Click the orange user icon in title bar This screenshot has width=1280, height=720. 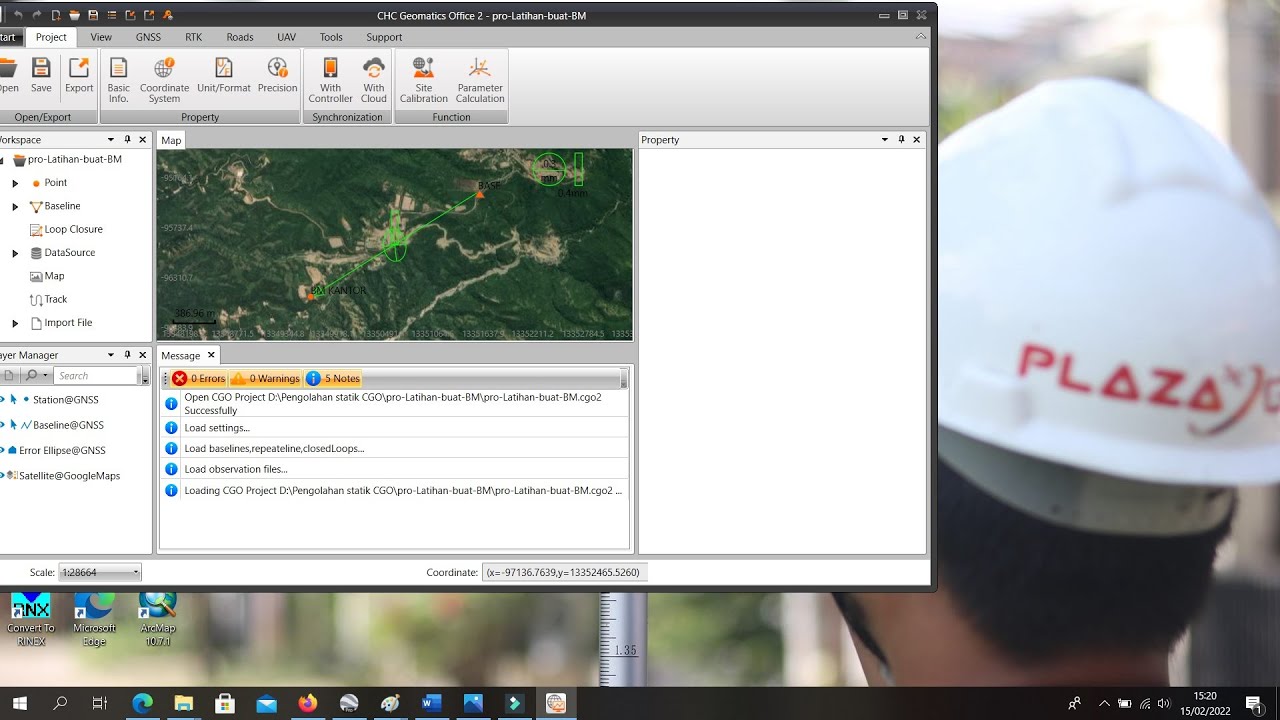pos(167,15)
